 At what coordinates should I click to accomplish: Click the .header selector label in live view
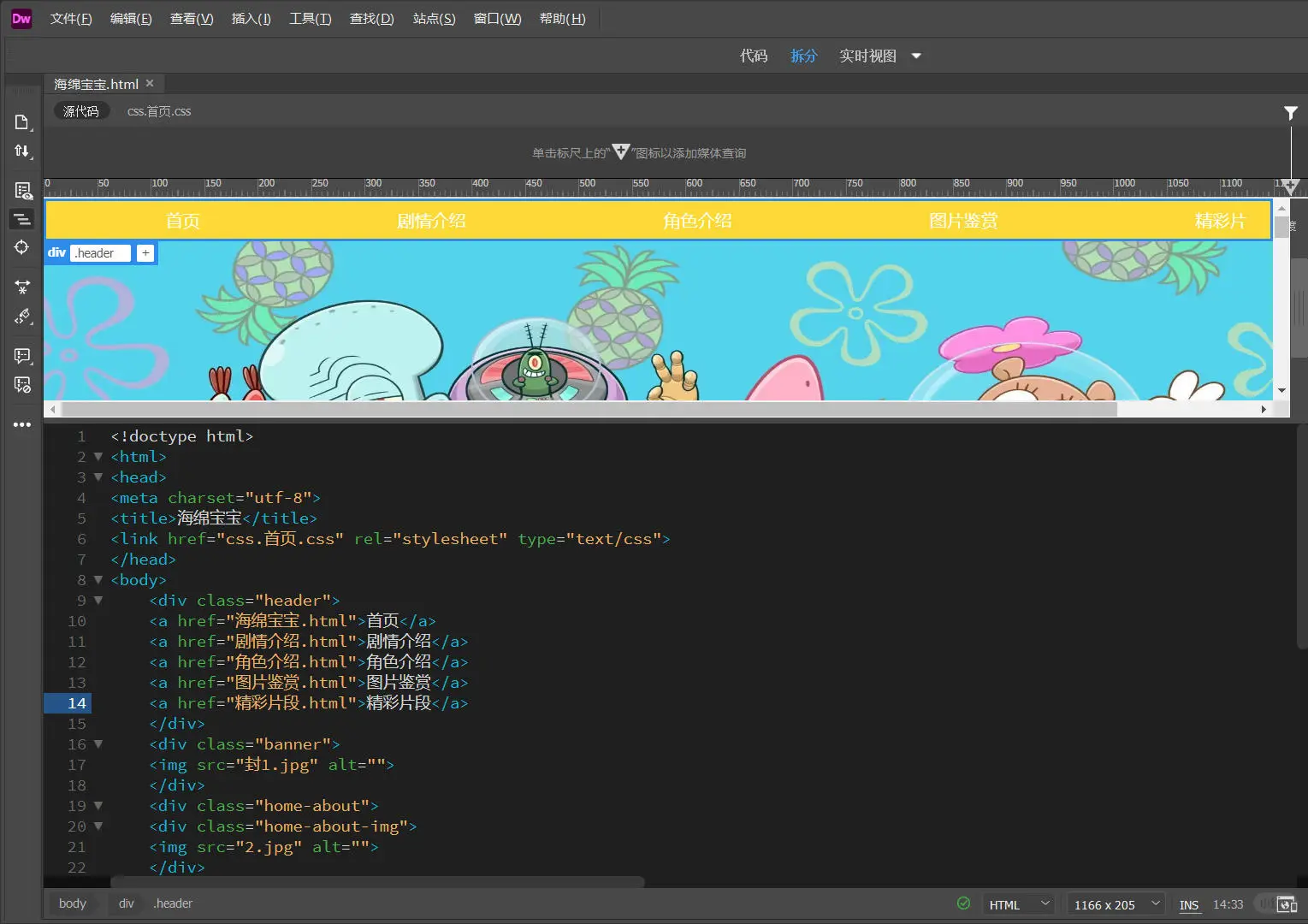(x=101, y=253)
